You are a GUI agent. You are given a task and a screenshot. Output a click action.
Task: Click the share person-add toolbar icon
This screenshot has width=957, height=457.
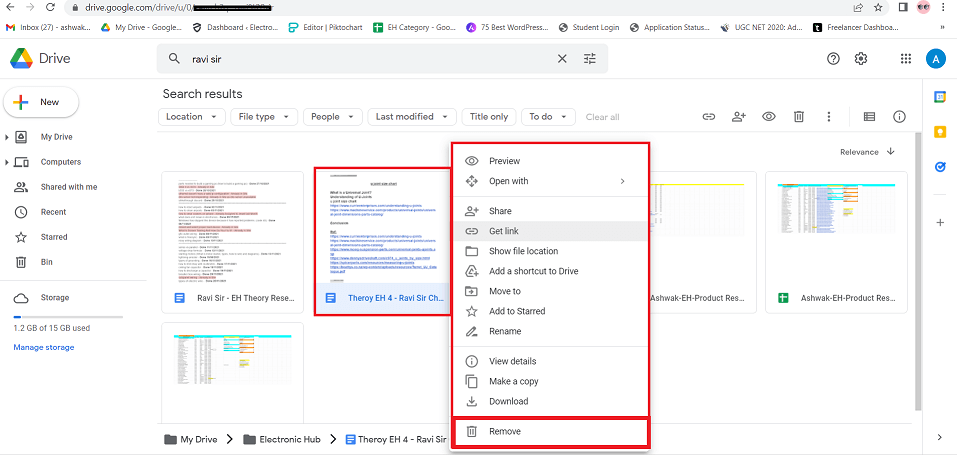739,117
